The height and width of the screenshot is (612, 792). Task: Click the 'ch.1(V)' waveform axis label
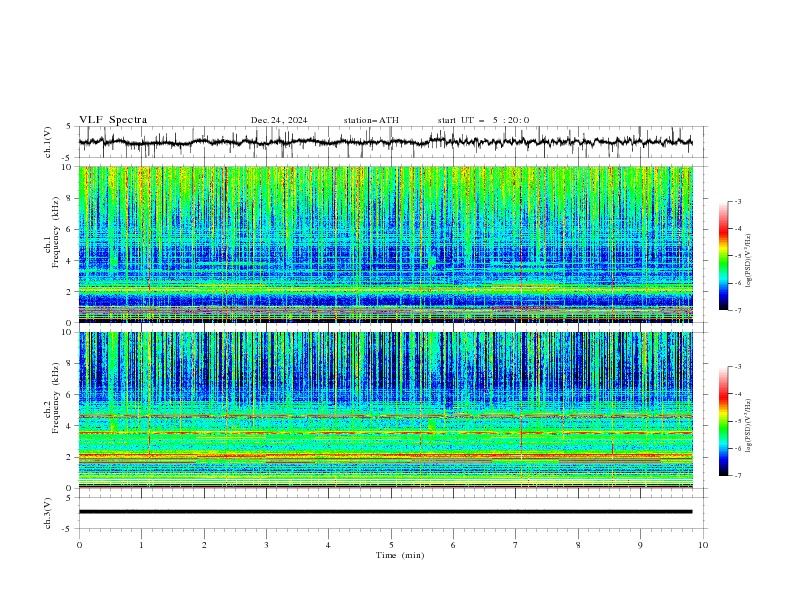[x=48, y=142]
